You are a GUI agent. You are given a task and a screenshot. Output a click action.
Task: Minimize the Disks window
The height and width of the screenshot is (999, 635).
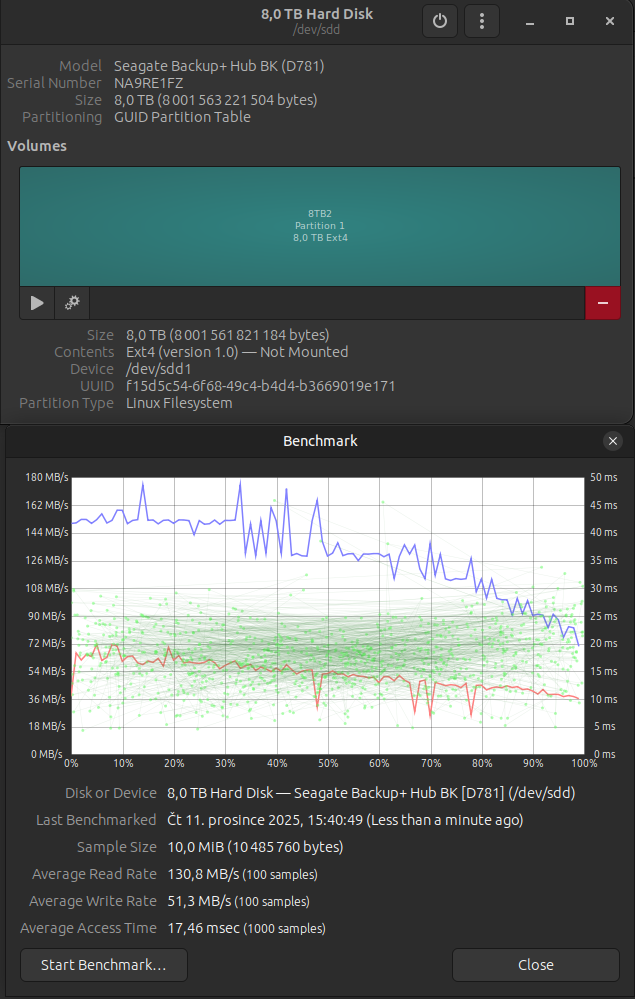pyautogui.click(x=530, y=21)
